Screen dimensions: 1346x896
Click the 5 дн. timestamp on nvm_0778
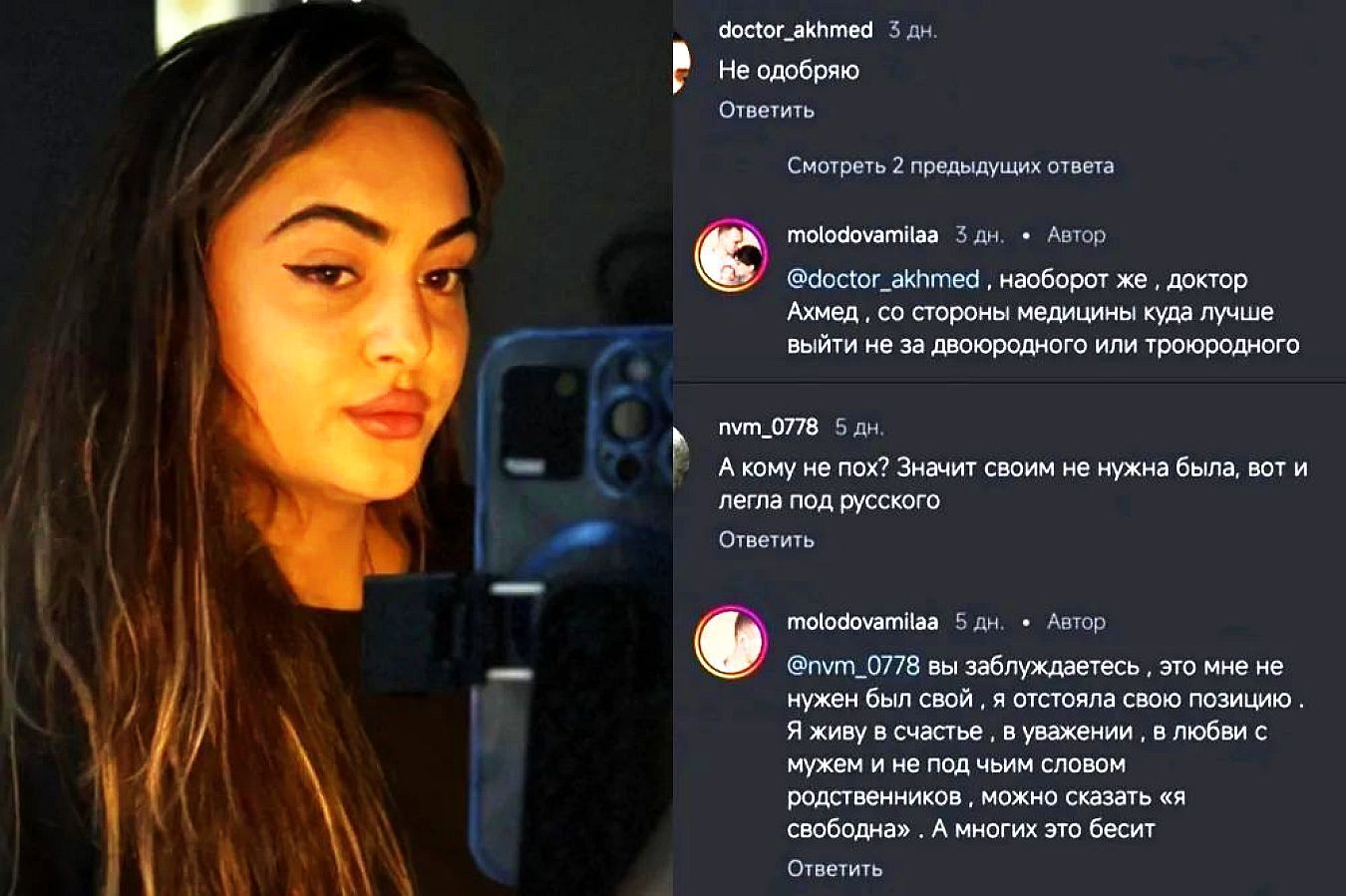coord(858,428)
